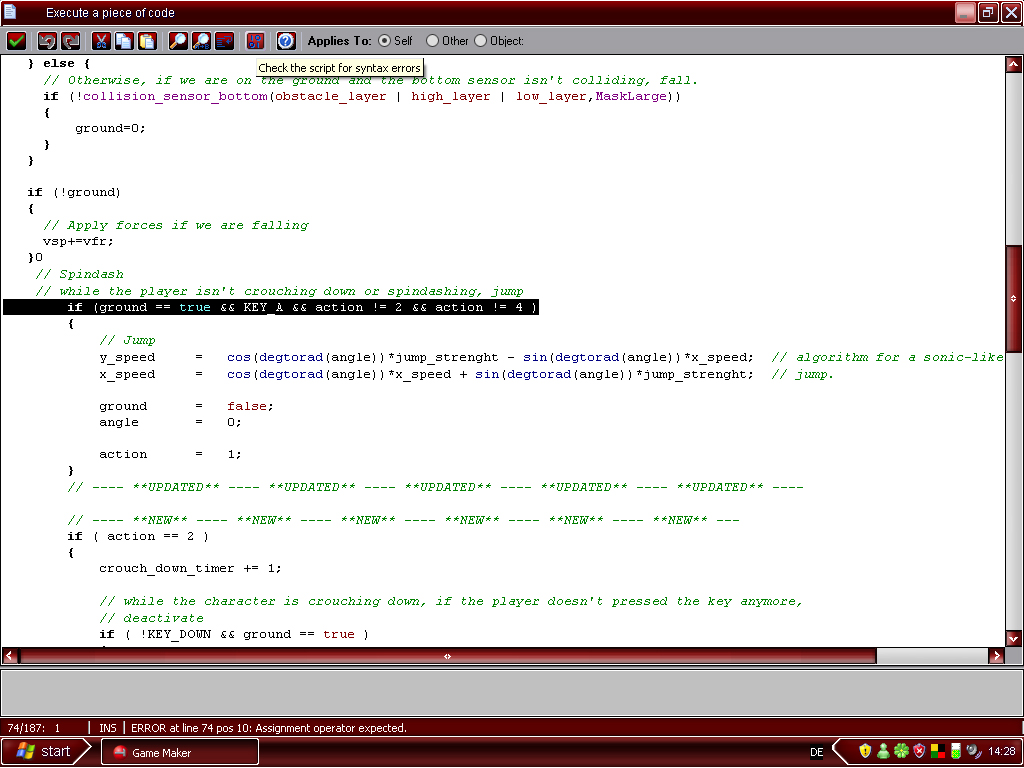
Task: Click the 'ground = false;' assignment line
Action: click(x=186, y=406)
